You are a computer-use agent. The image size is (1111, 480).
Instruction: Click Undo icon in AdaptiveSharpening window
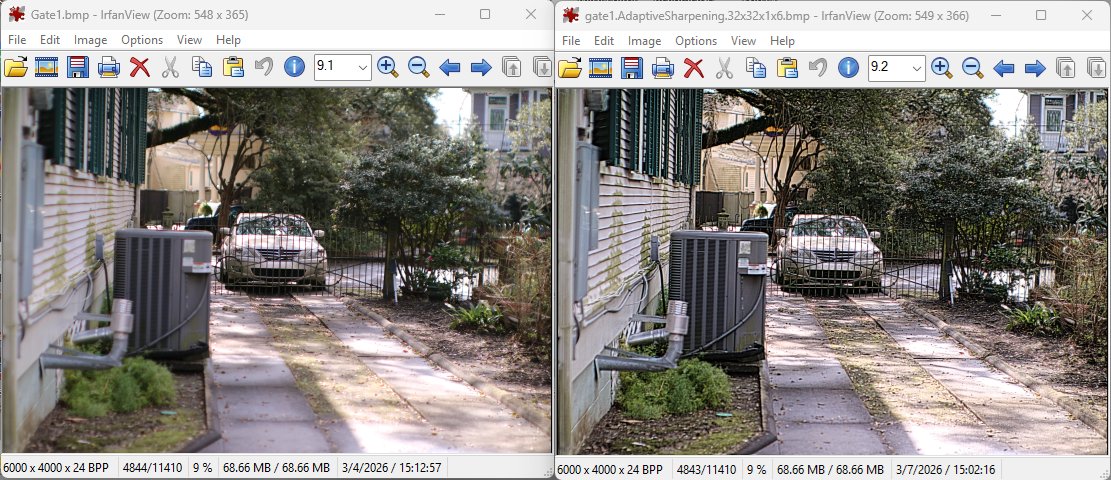[818, 67]
